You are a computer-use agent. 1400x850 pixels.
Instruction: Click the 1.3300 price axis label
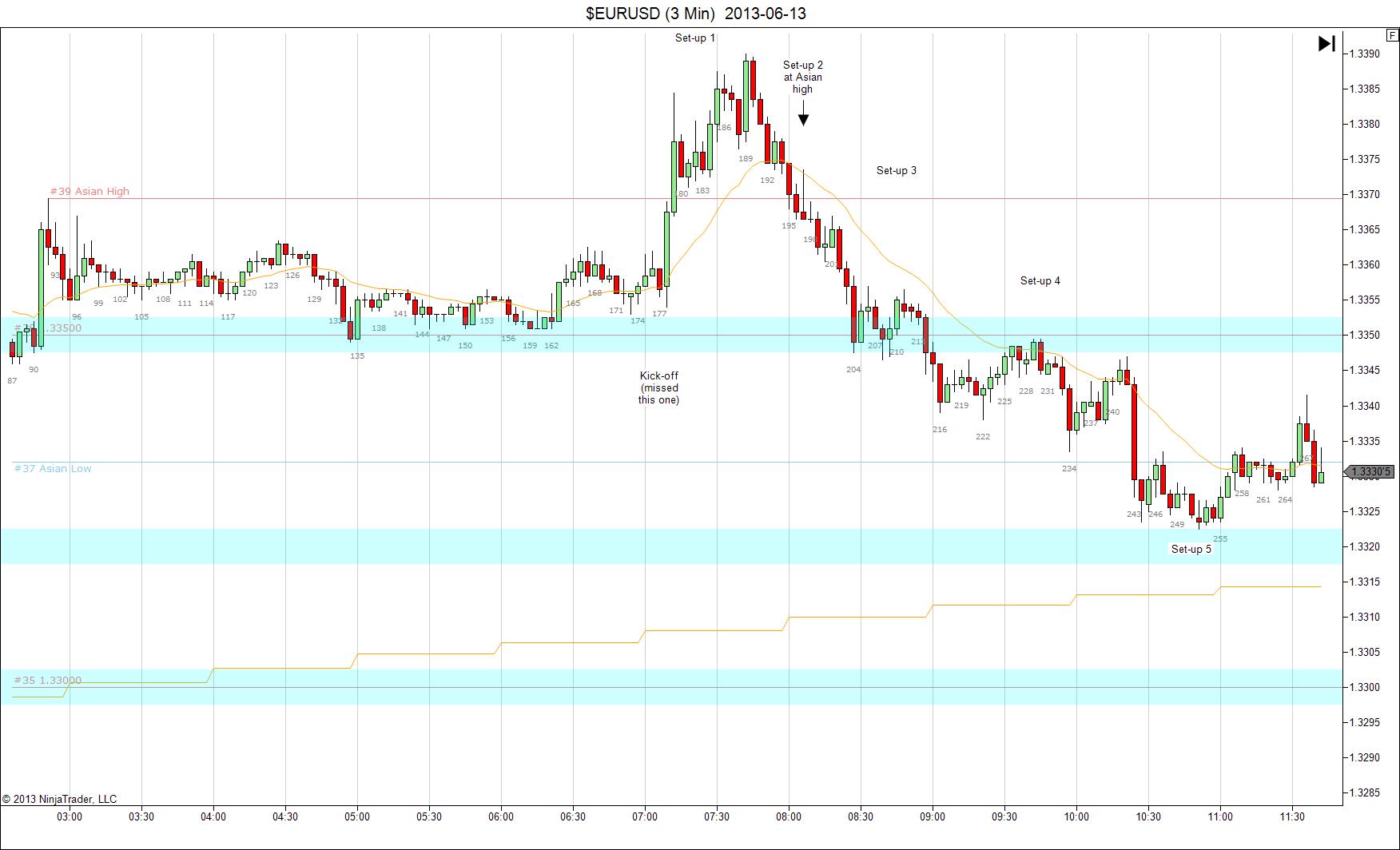pyautogui.click(x=1364, y=687)
